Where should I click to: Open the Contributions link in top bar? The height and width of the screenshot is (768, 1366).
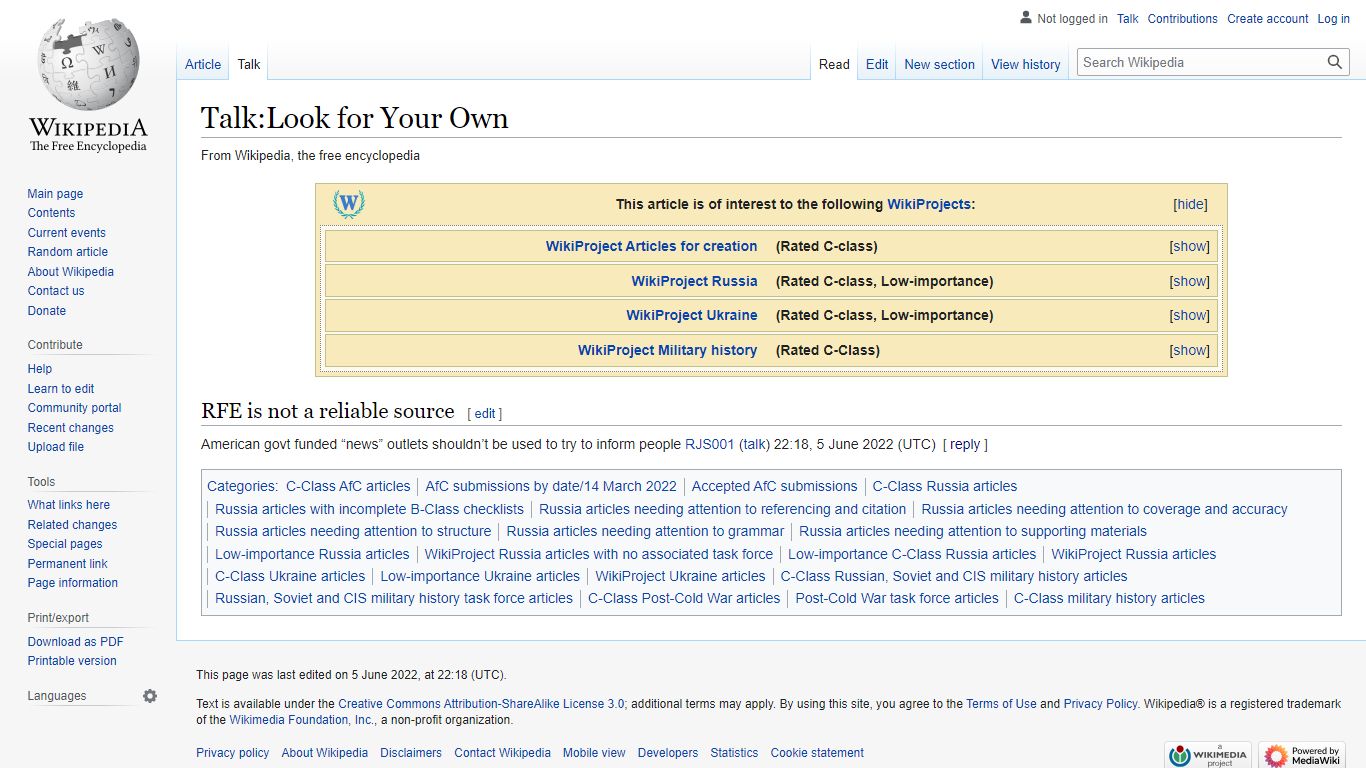(x=1182, y=19)
